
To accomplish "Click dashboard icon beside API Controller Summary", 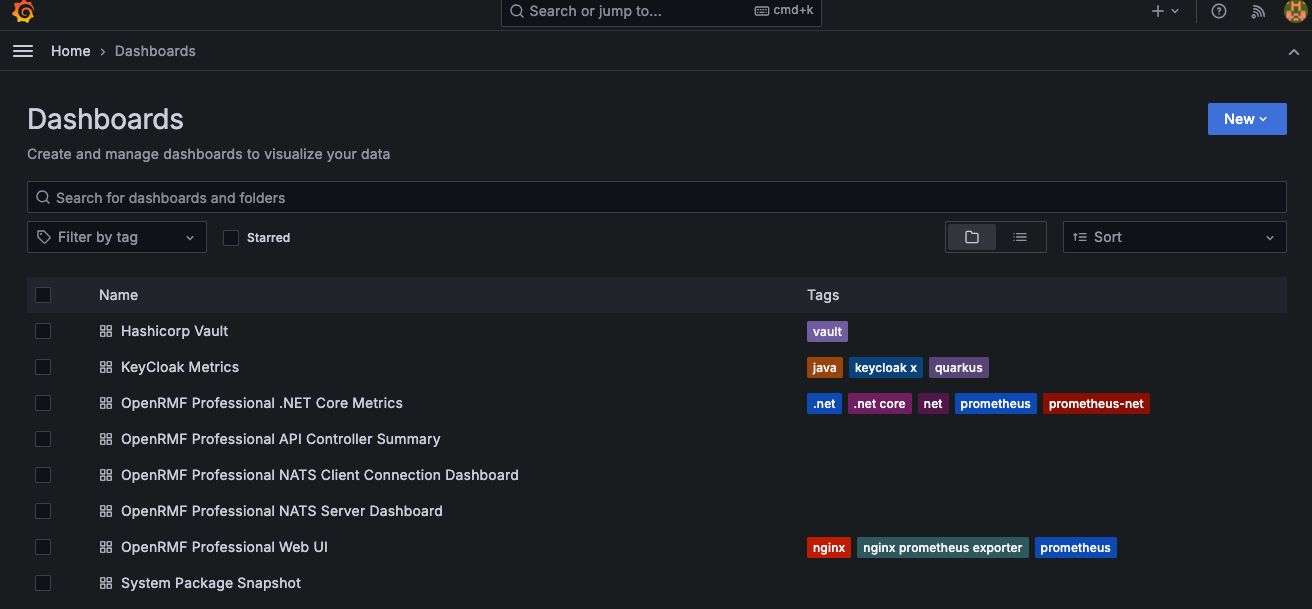I will [106, 439].
